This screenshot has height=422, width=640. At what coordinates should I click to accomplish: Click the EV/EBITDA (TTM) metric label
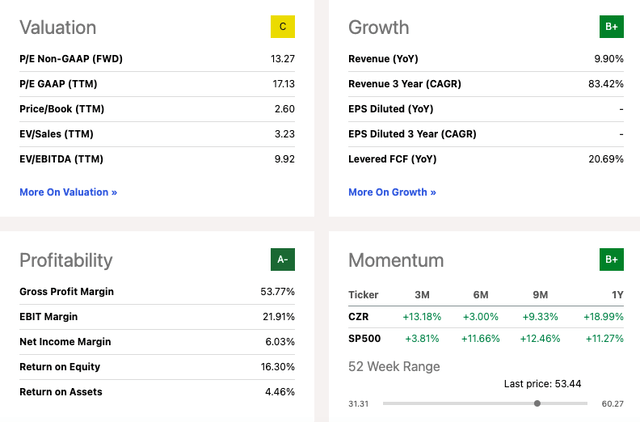[61, 159]
